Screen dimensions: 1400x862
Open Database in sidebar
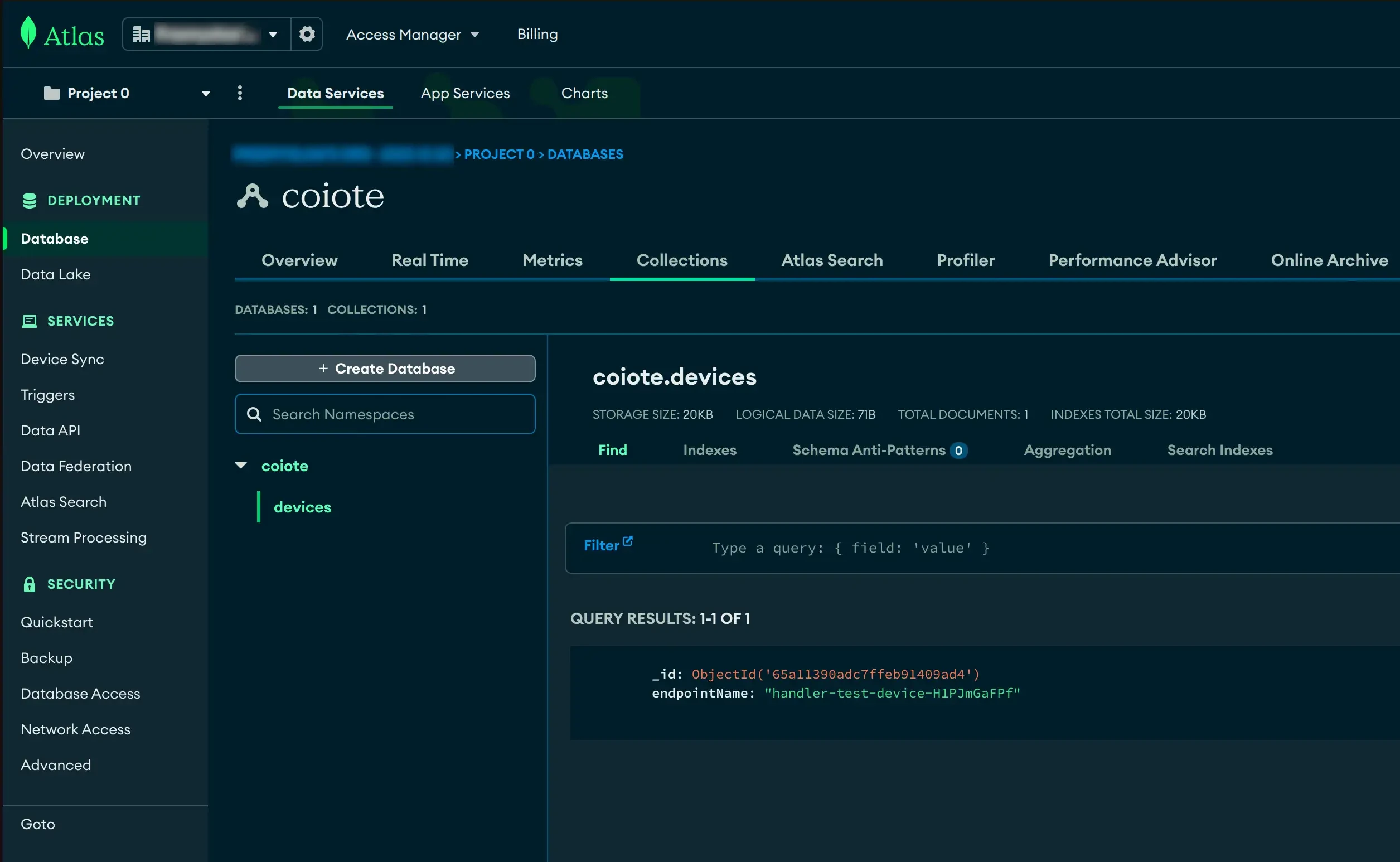(55, 239)
